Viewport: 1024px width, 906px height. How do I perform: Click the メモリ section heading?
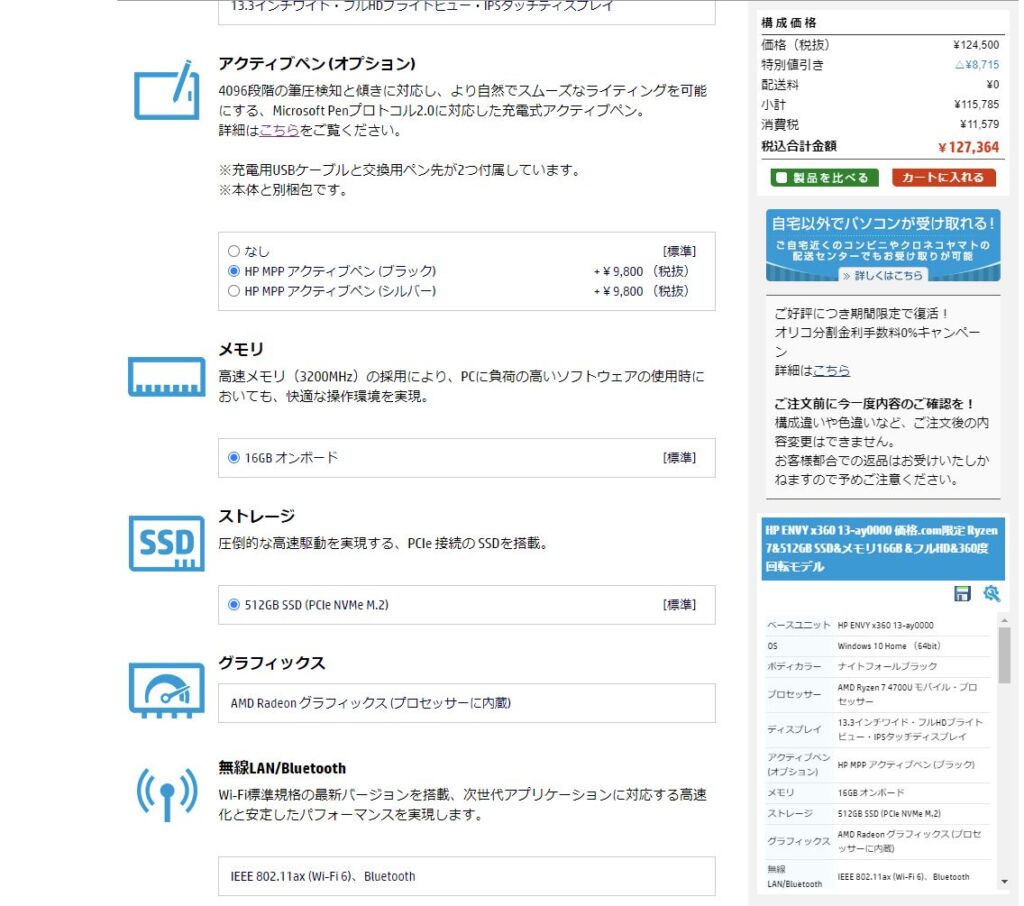241,349
